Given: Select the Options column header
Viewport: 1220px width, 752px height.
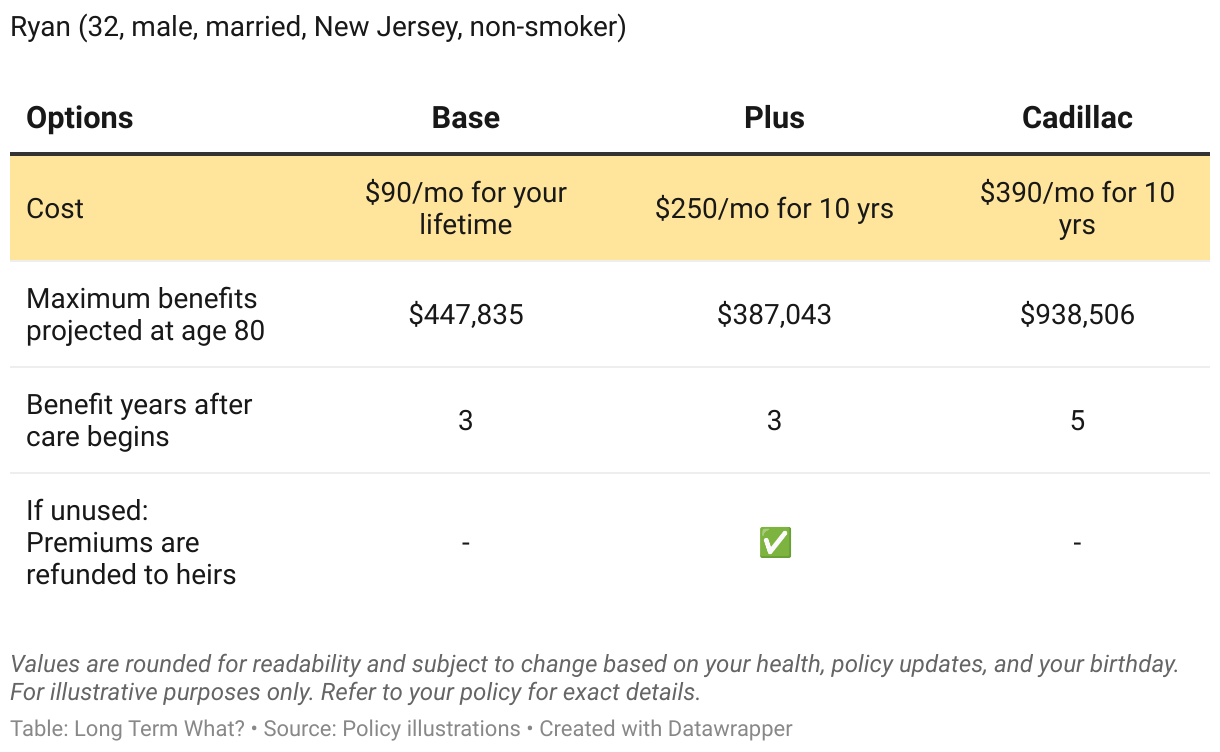Looking at the screenshot, I should 80,118.
